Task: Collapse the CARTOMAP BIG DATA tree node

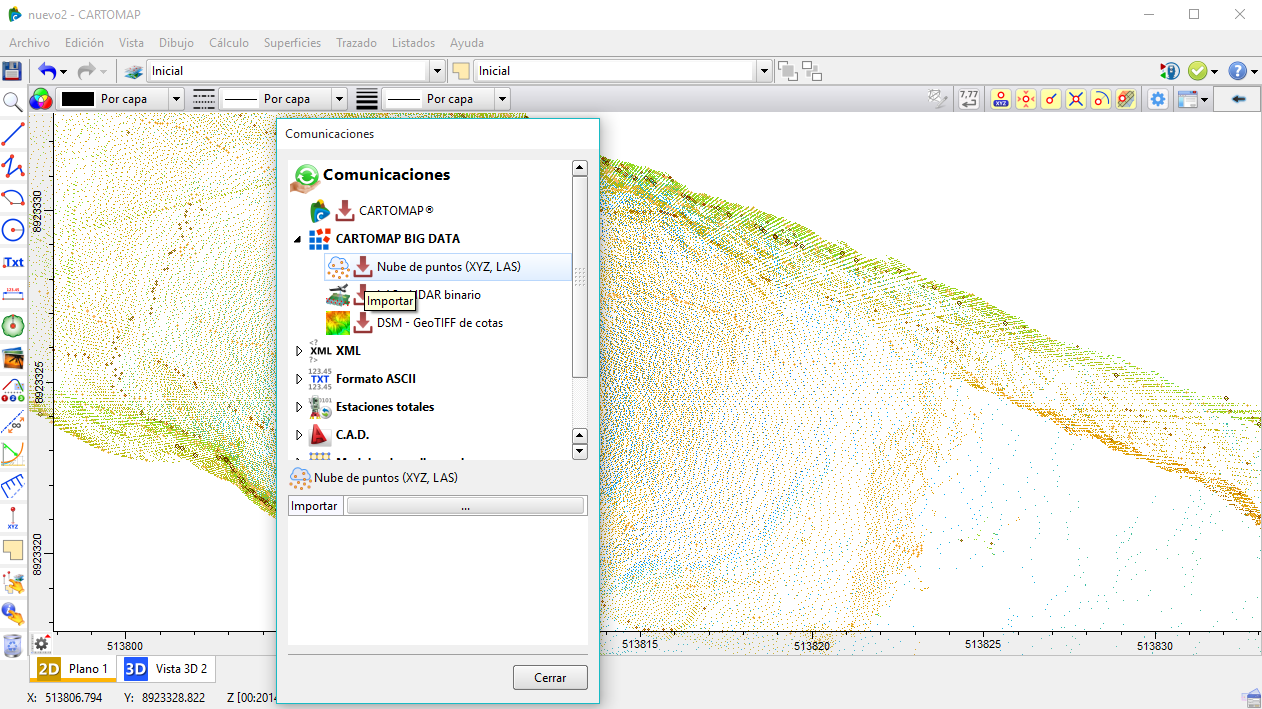Action: 298,239
